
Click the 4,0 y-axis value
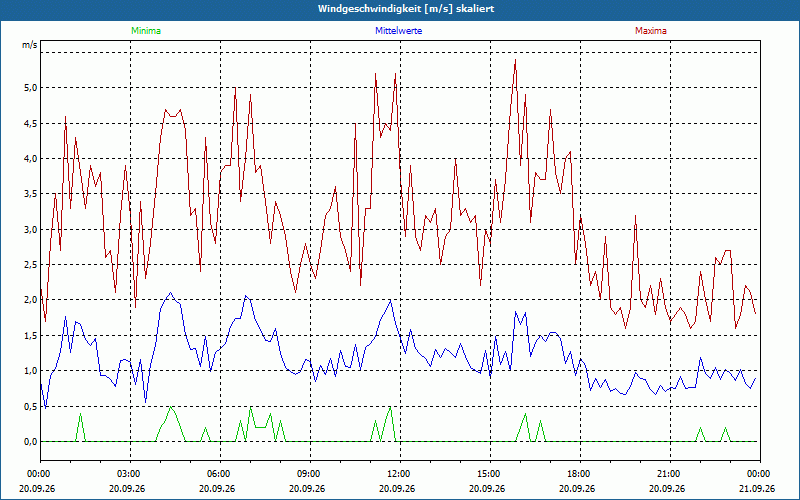point(31,159)
